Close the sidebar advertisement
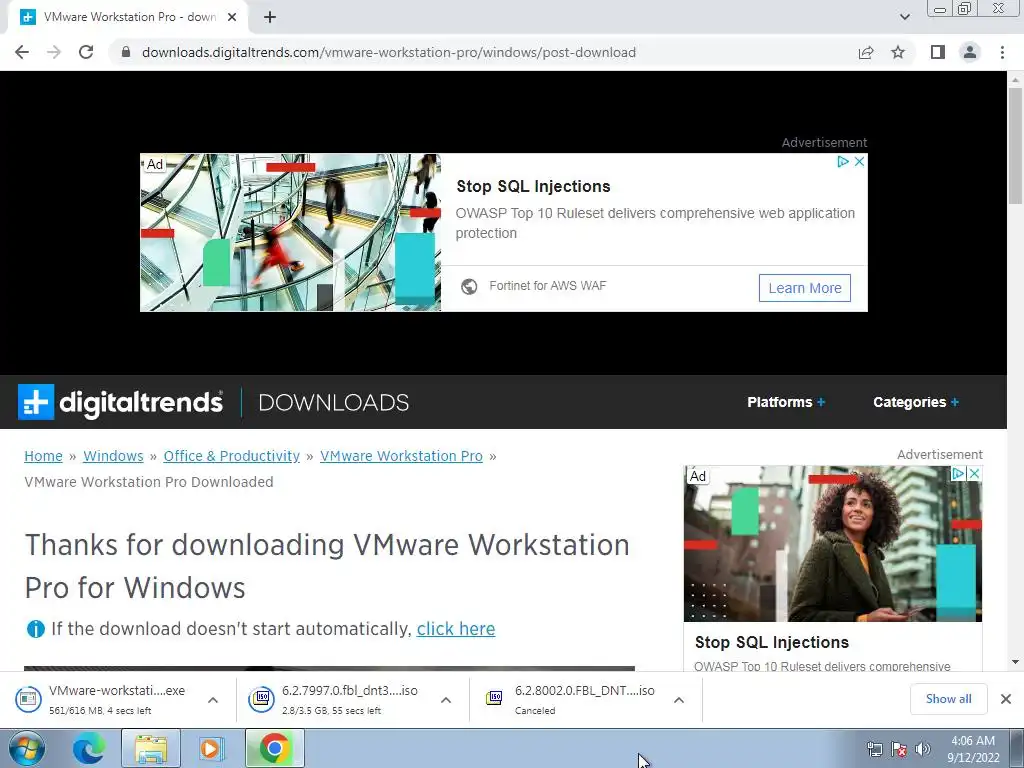1024x768 pixels. (974, 473)
